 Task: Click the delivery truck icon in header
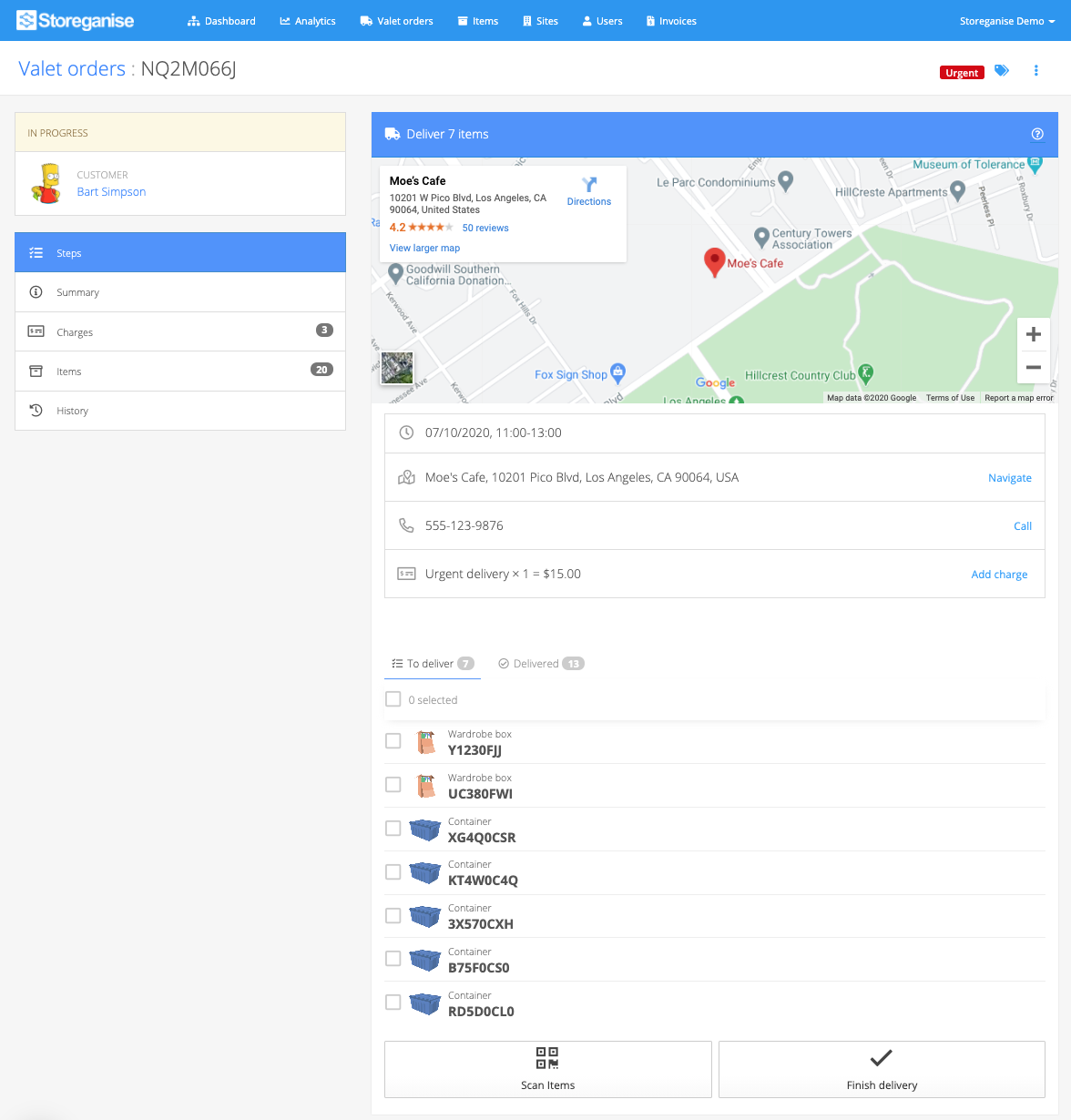coord(393,134)
